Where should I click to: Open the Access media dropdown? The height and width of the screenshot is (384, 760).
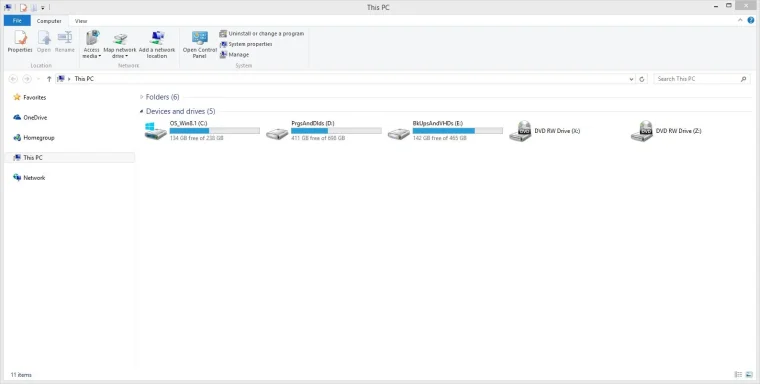click(x=91, y=45)
